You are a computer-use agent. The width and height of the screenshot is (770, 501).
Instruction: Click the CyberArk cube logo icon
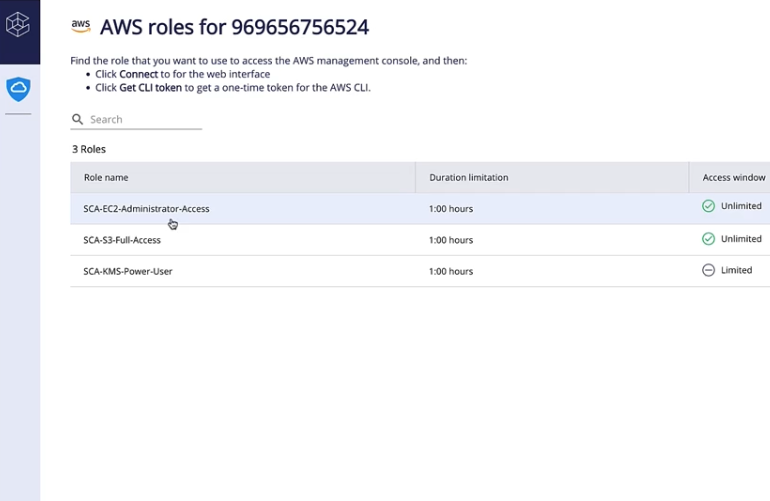18,24
